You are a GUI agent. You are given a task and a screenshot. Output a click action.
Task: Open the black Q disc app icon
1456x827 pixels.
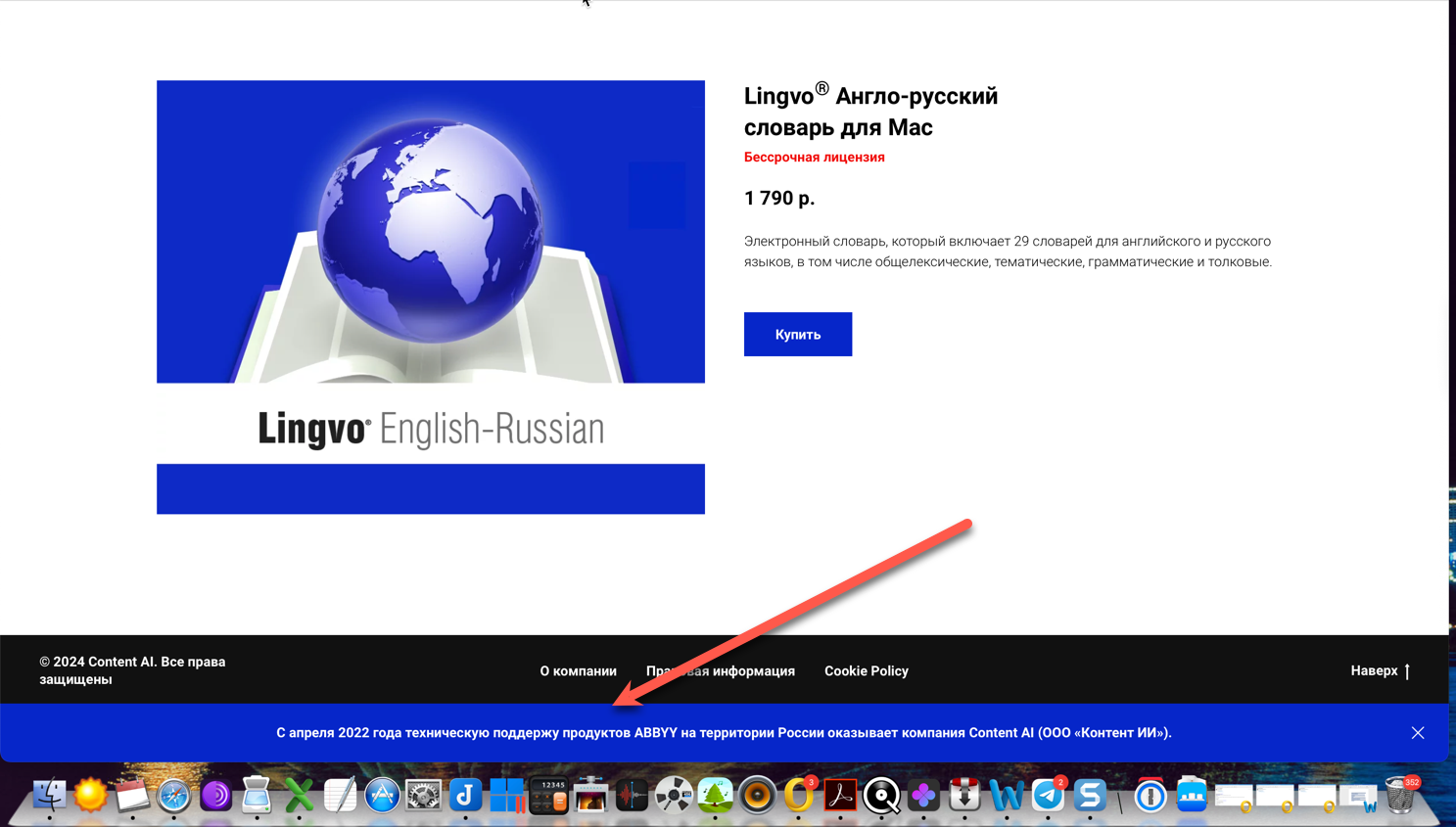point(881,795)
